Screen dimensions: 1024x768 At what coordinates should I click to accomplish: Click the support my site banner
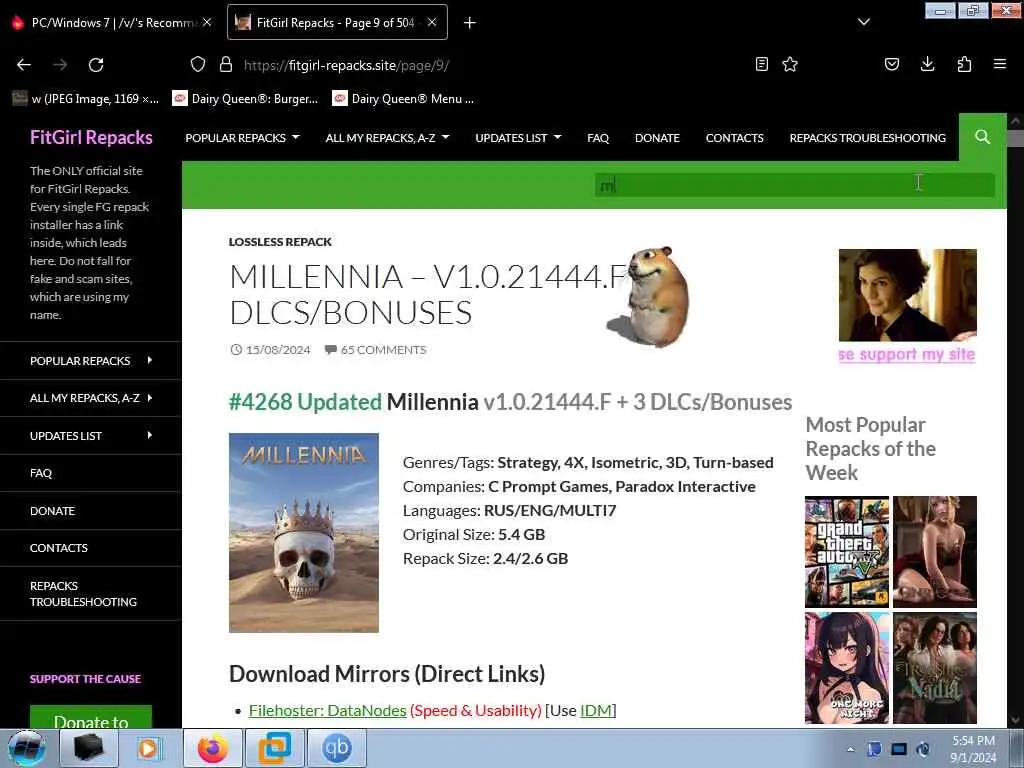[x=908, y=305]
